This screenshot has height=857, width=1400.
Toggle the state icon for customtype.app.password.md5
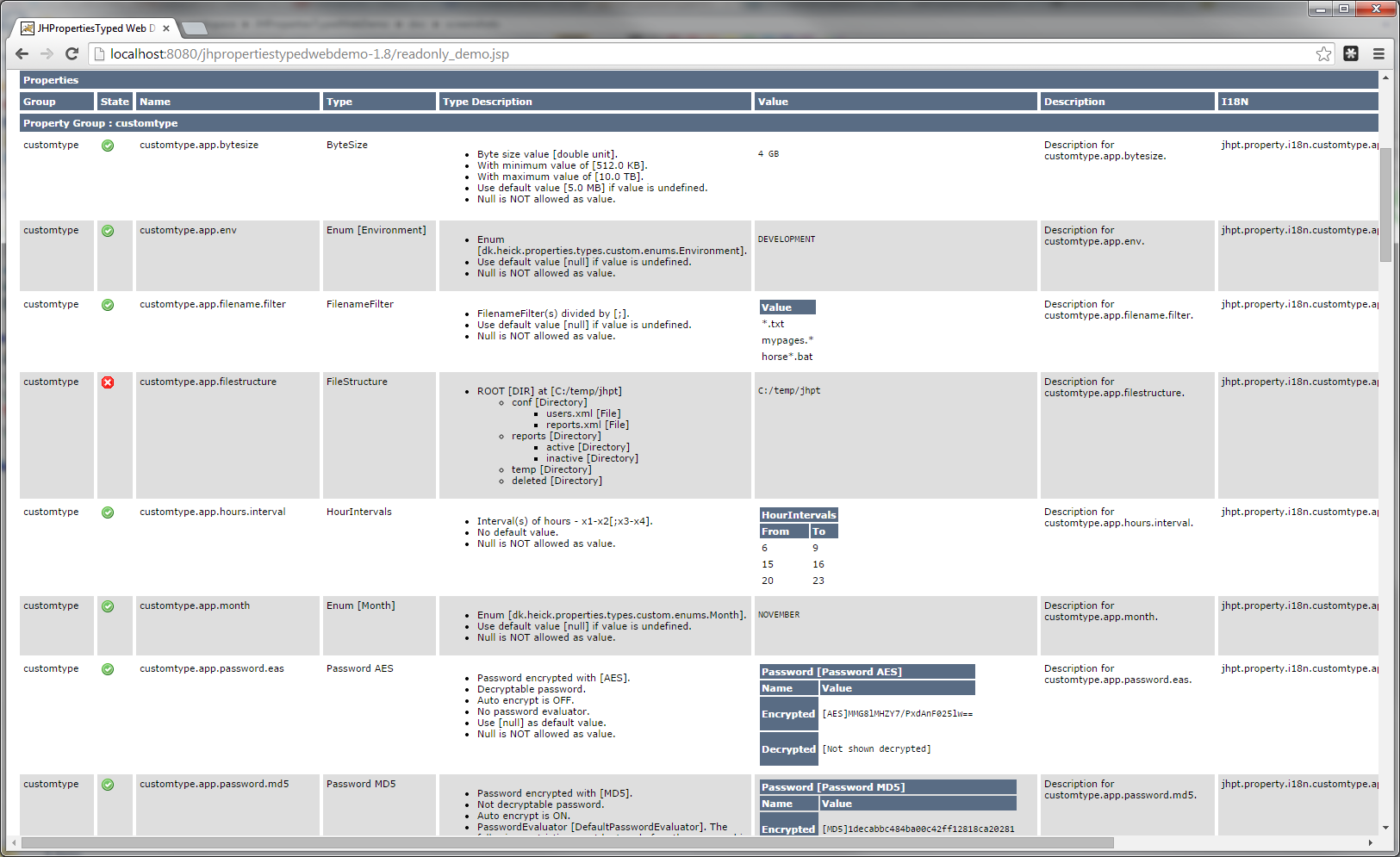point(108,785)
